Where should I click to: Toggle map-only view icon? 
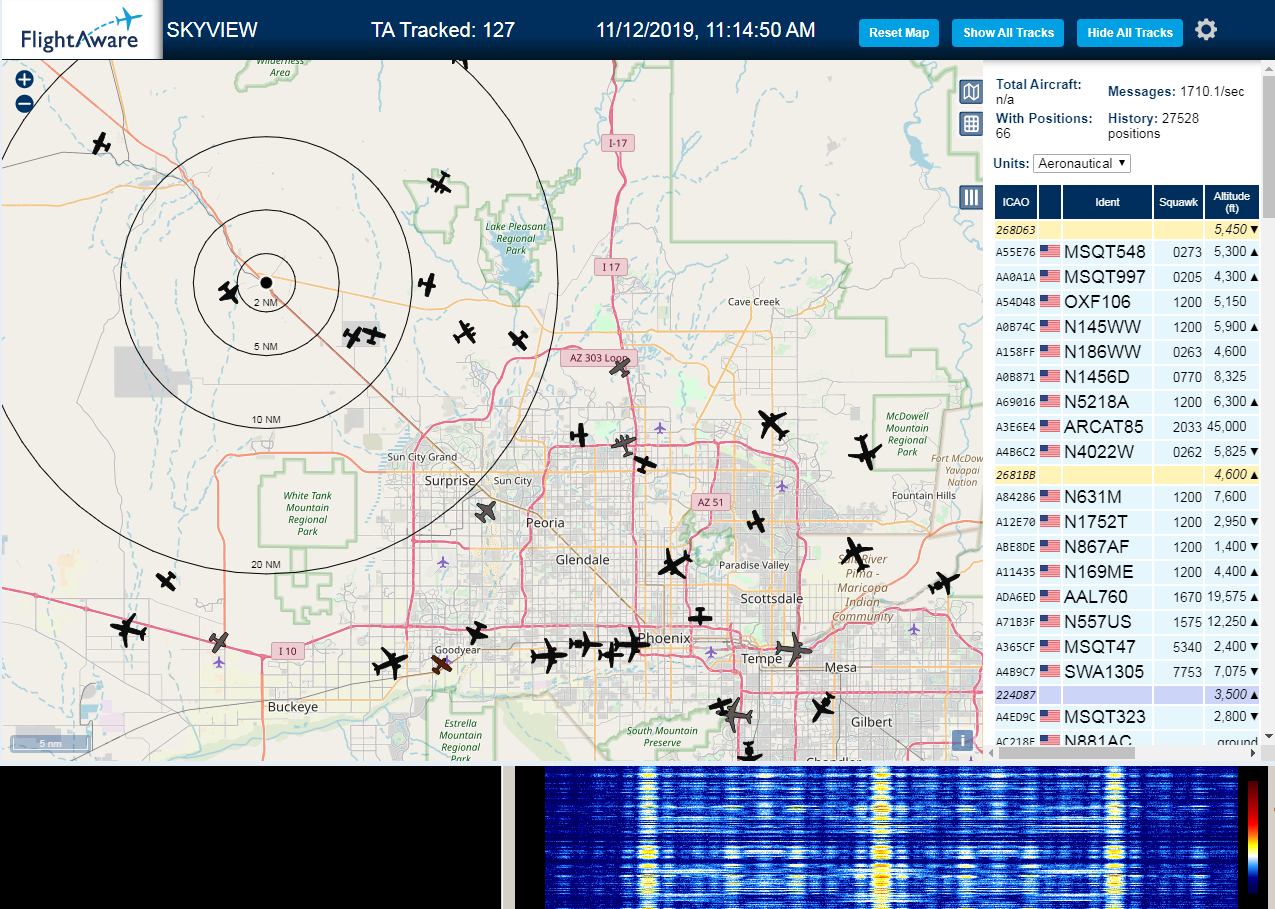point(970,93)
